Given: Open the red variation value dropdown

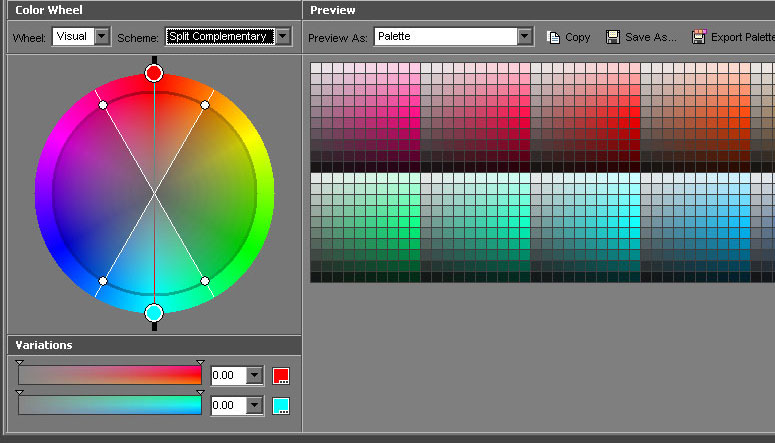Looking at the screenshot, I should pyautogui.click(x=255, y=375).
